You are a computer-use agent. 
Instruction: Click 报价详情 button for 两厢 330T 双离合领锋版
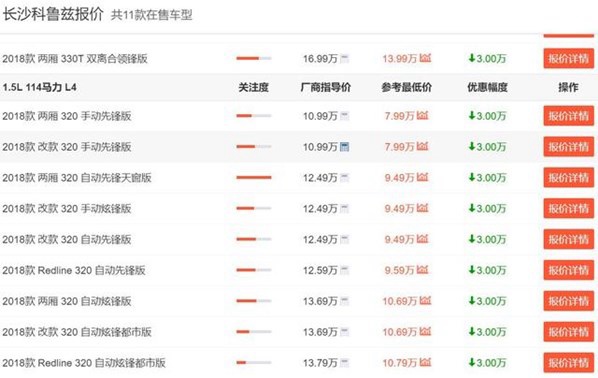(569, 59)
